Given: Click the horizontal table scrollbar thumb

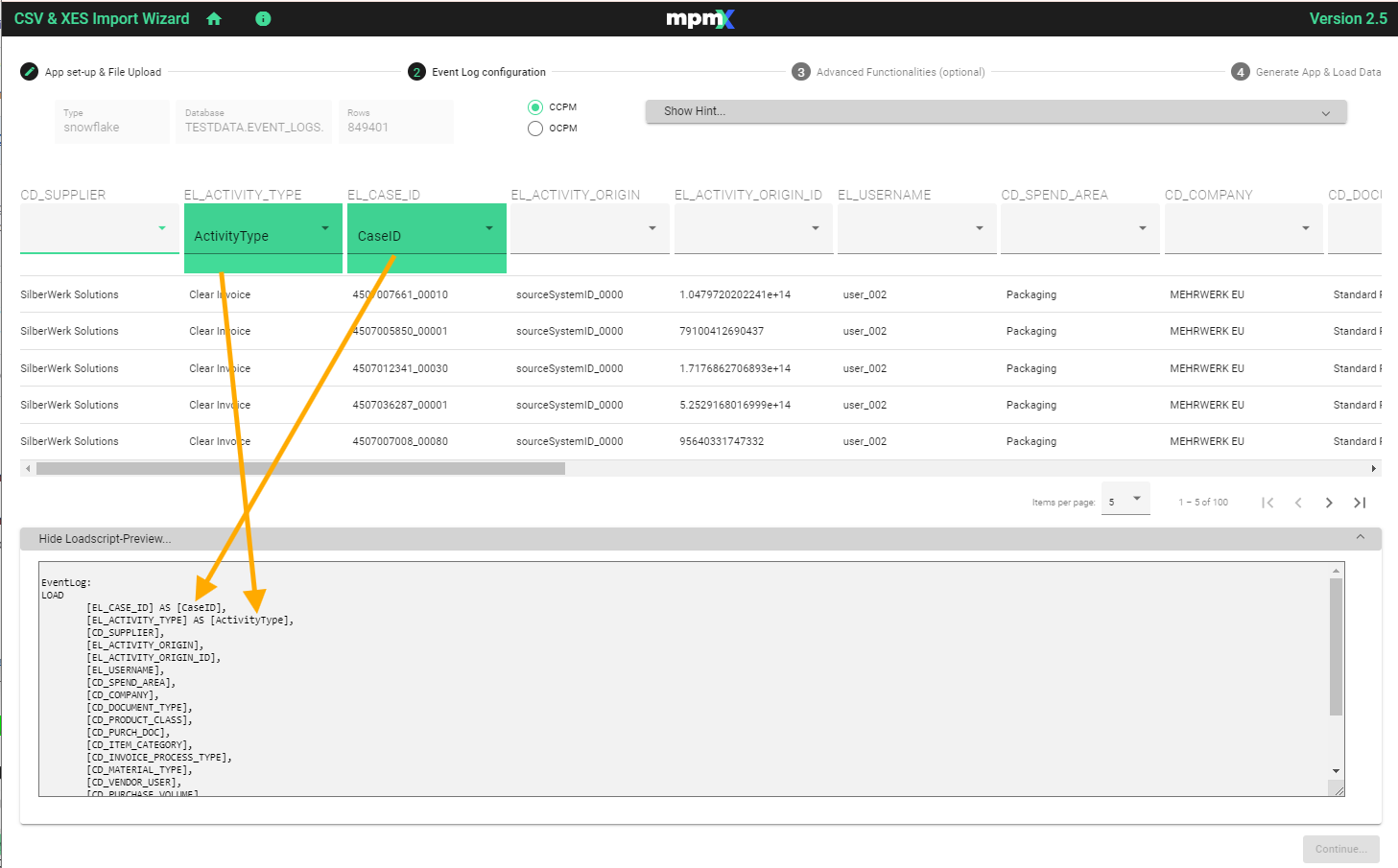Looking at the screenshot, I should pos(300,469).
